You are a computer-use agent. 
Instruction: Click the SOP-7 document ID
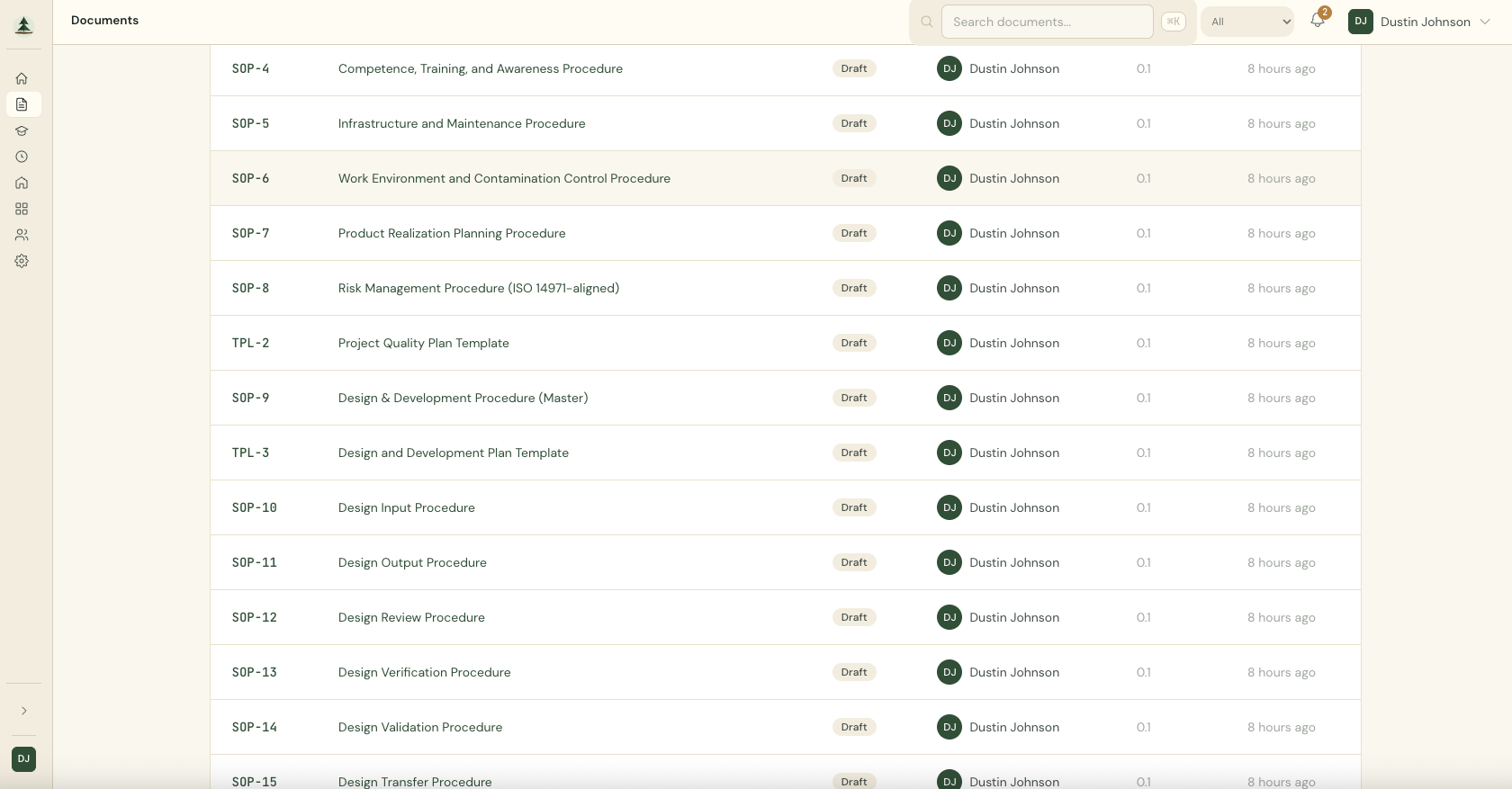click(251, 233)
